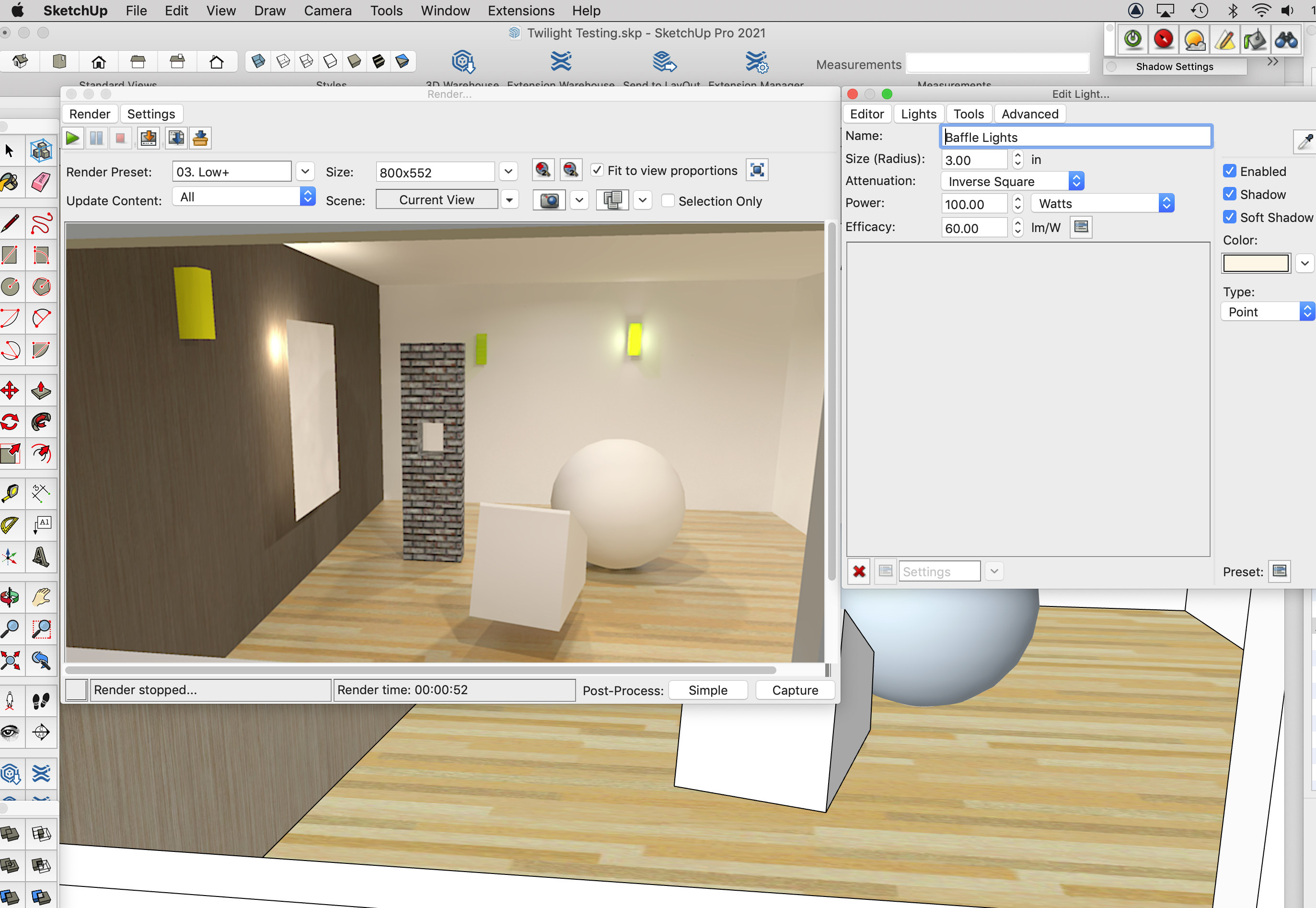Expand the Scene Current View dropdown arrow
Image resolution: width=1316 pixels, height=908 pixels.
click(509, 200)
